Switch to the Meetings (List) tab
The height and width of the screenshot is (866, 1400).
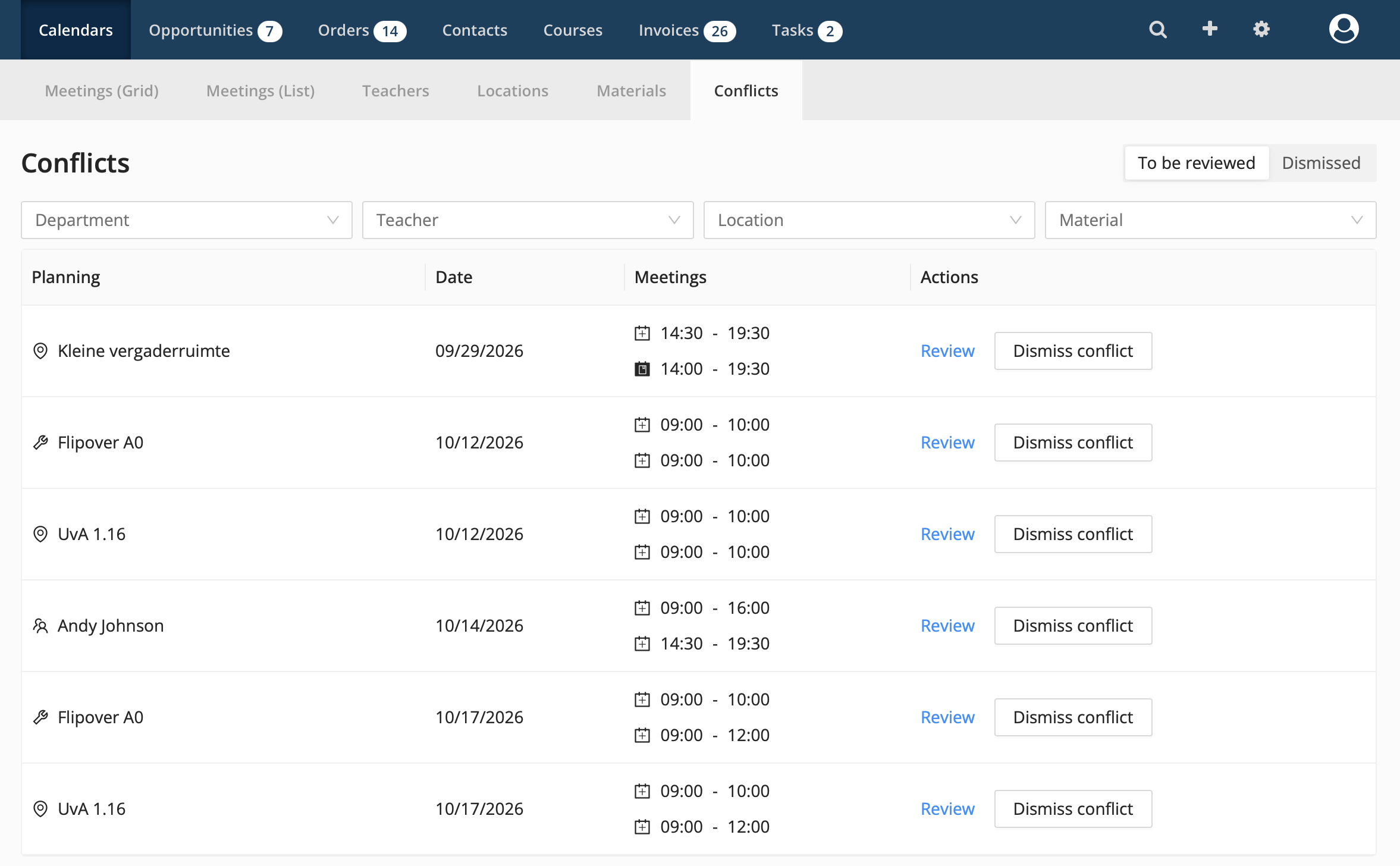(x=260, y=90)
